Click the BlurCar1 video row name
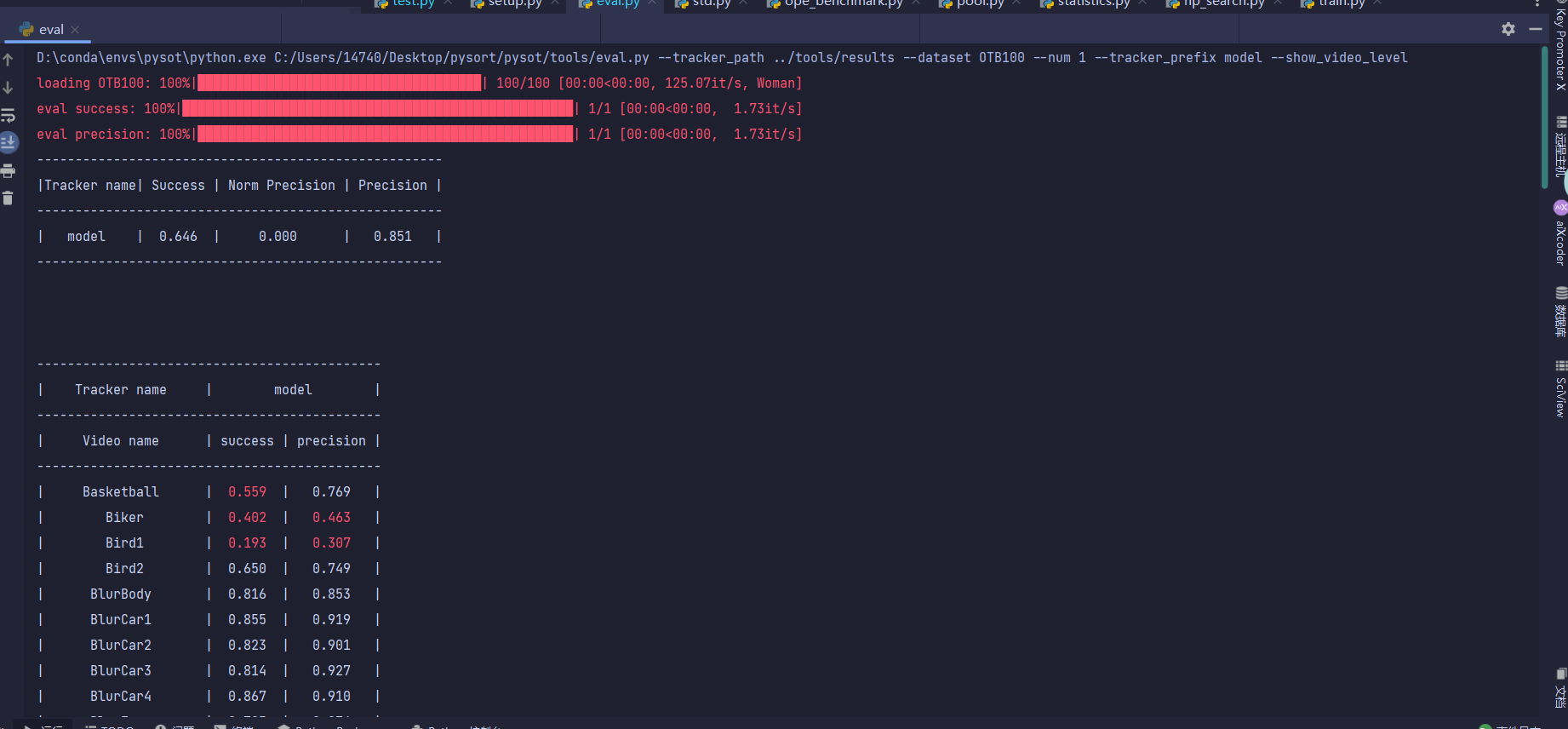The width and height of the screenshot is (1568, 729). (121, 620)
